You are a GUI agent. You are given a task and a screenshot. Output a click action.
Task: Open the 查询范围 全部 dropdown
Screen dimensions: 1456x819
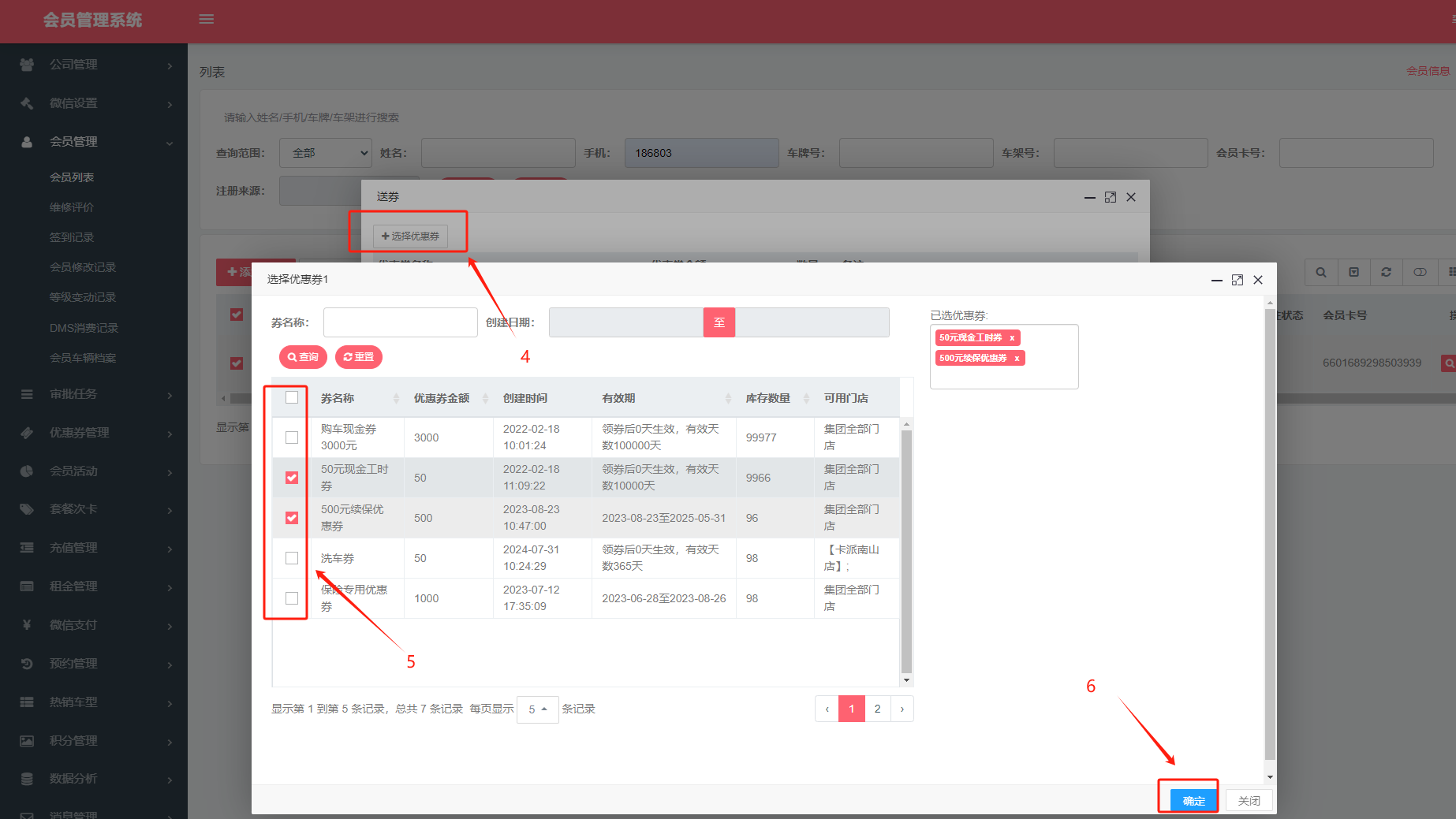tap(325, 153)
